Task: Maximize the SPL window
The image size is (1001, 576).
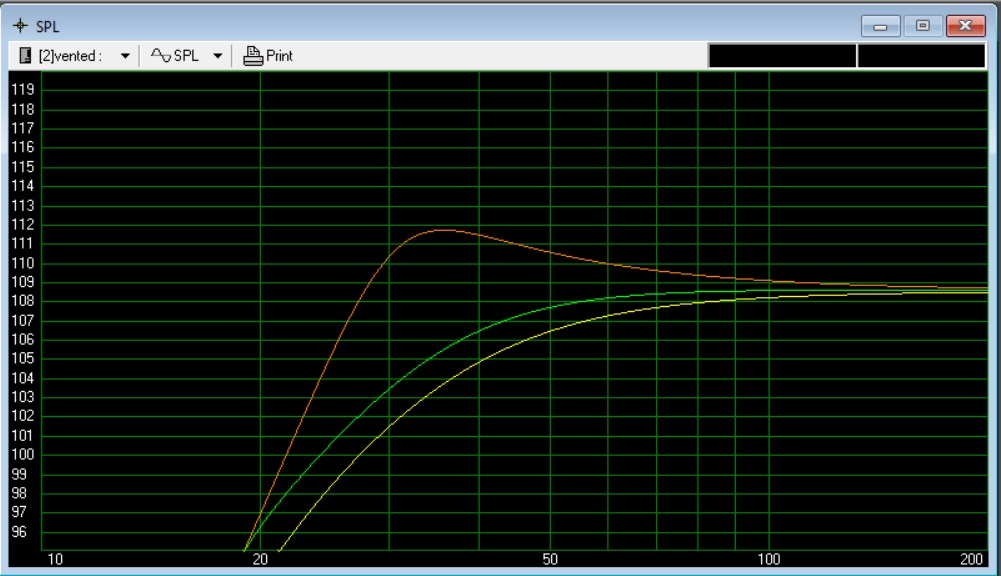Action: tap(922, 26)
